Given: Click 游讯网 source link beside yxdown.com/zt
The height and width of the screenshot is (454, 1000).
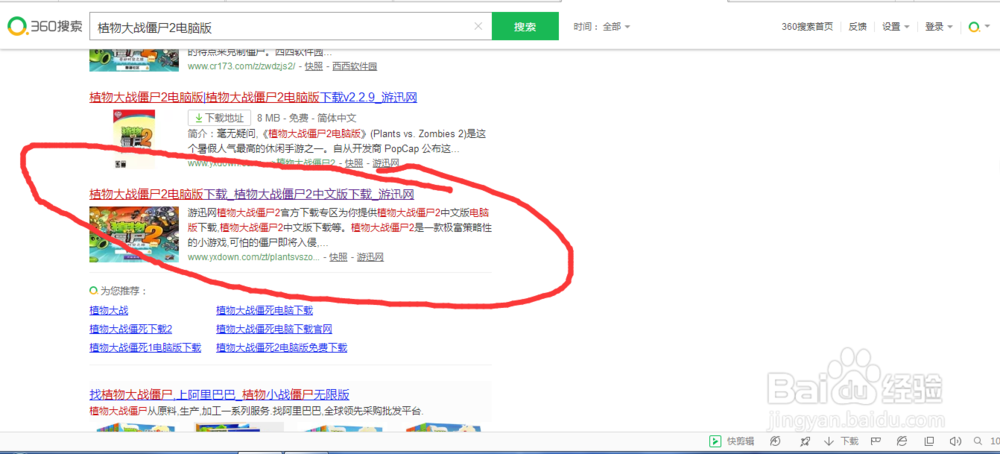Looking at the screenshot, I should click(x=370, y=258).
